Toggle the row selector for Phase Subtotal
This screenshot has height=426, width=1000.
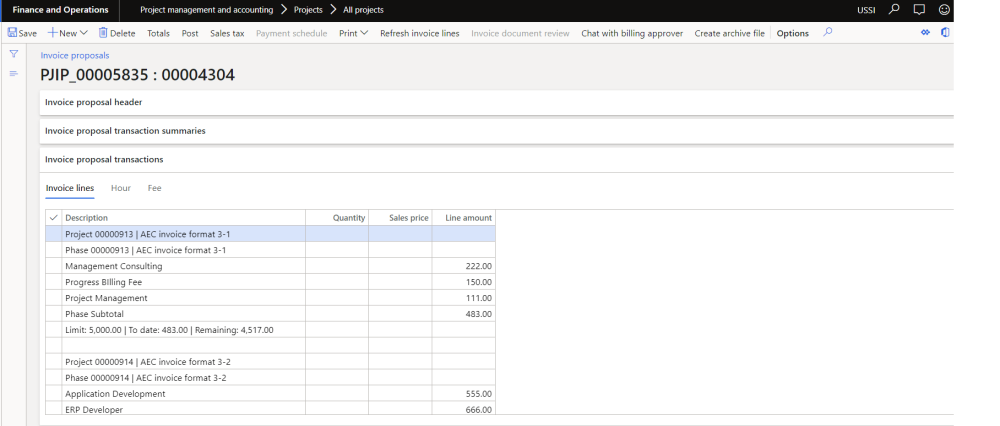pyautogui.click(x=54, y=314)
